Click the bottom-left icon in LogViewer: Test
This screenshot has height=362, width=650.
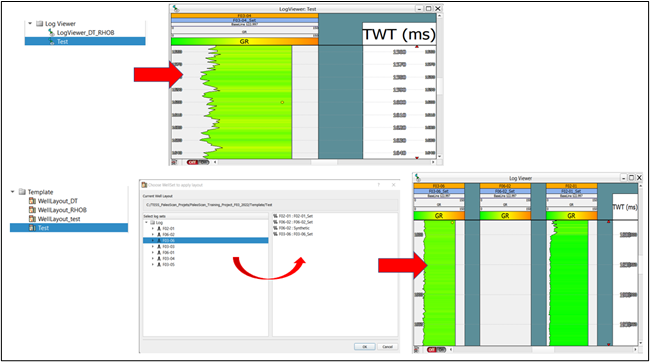[x=175, y=162]
